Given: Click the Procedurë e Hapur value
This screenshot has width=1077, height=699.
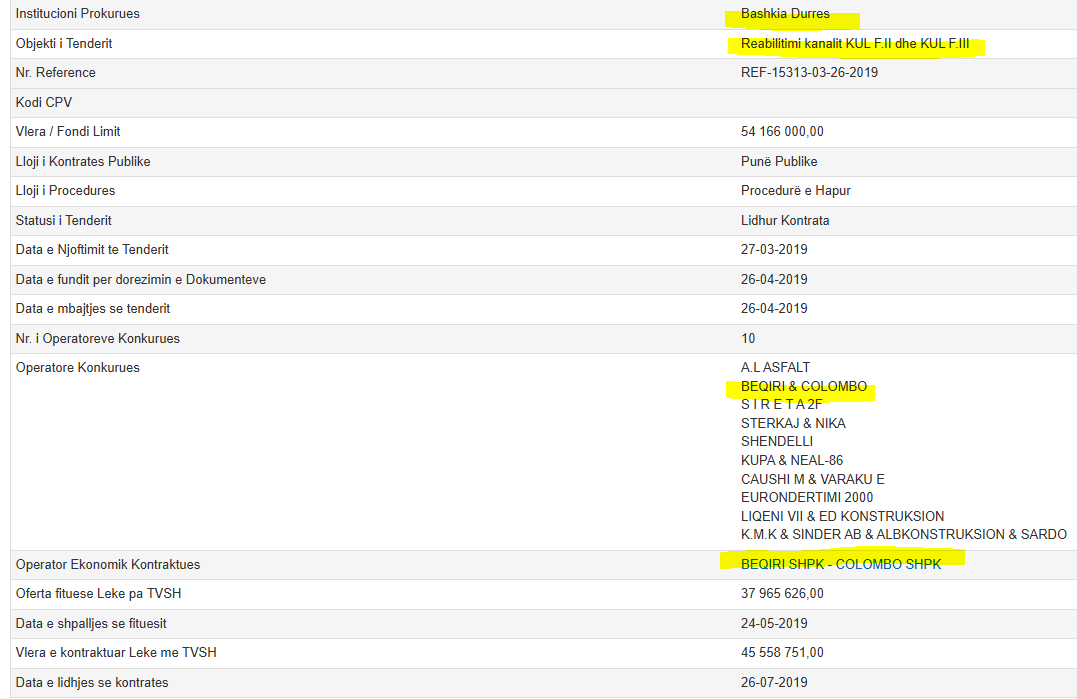Looking at the screenshot, I should click(x=796, y=191).
